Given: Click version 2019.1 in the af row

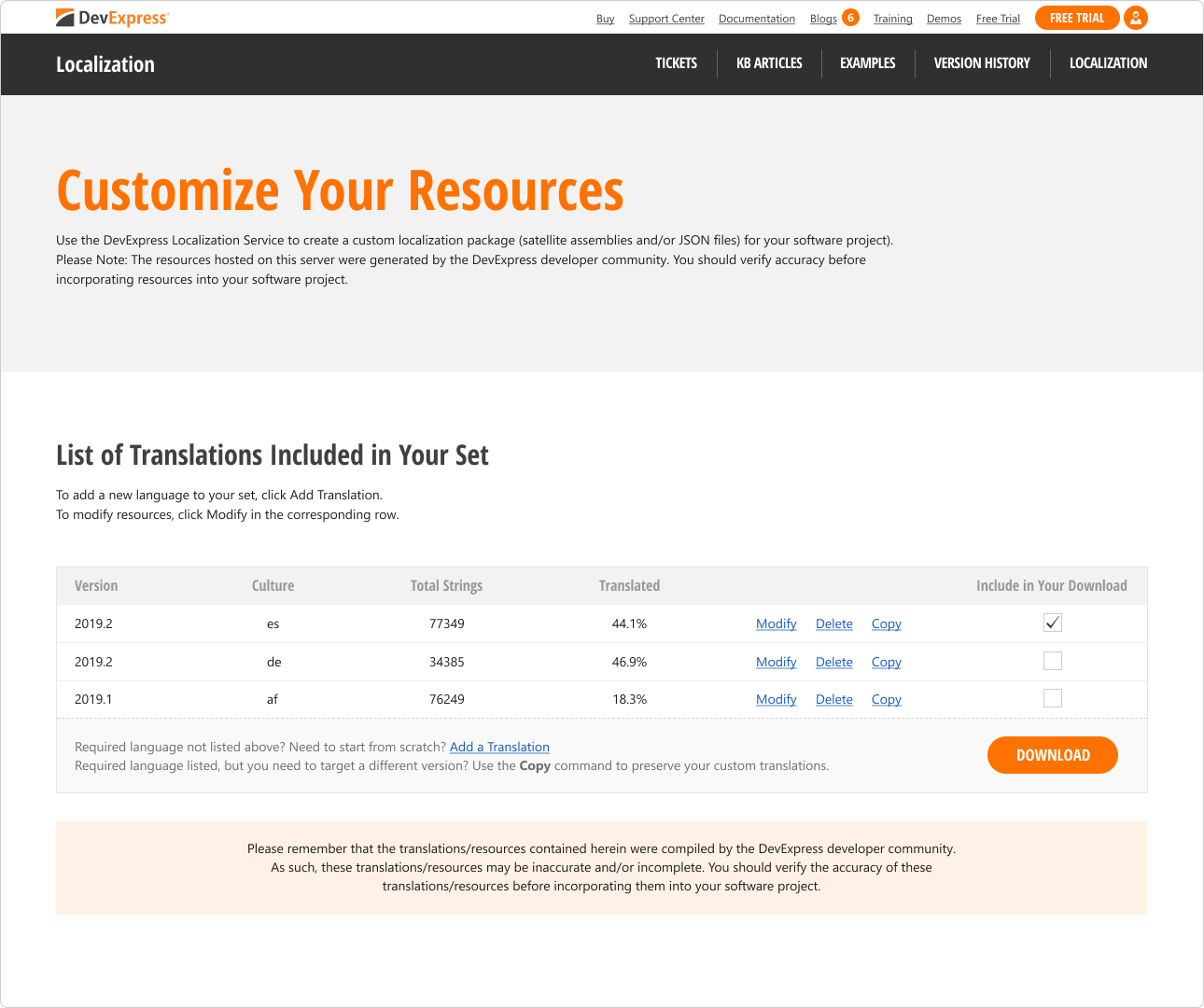Looking at the screenshot, I should pos(93,699).
